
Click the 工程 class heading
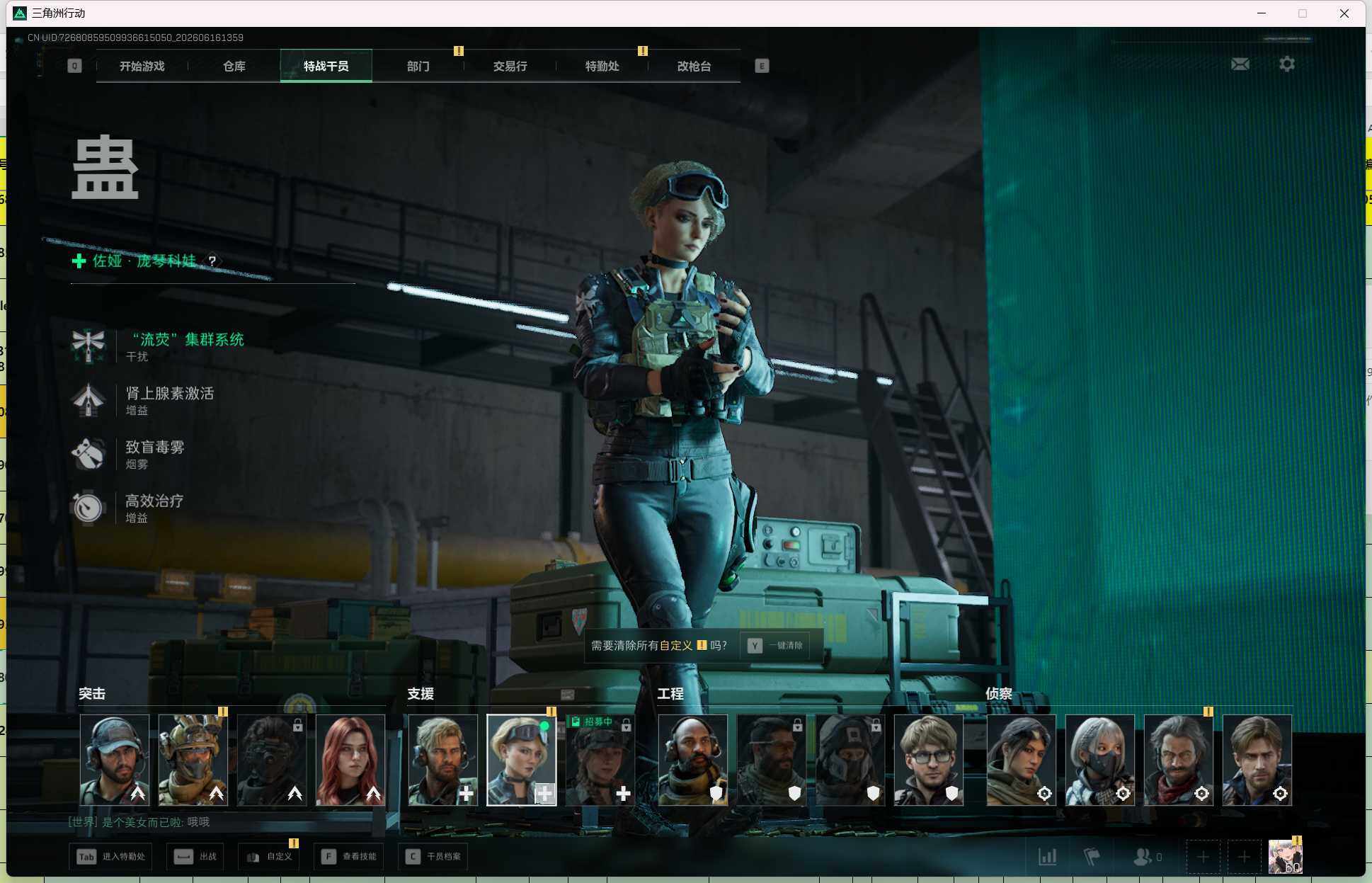pyautogui.click(x=670, y=694)
